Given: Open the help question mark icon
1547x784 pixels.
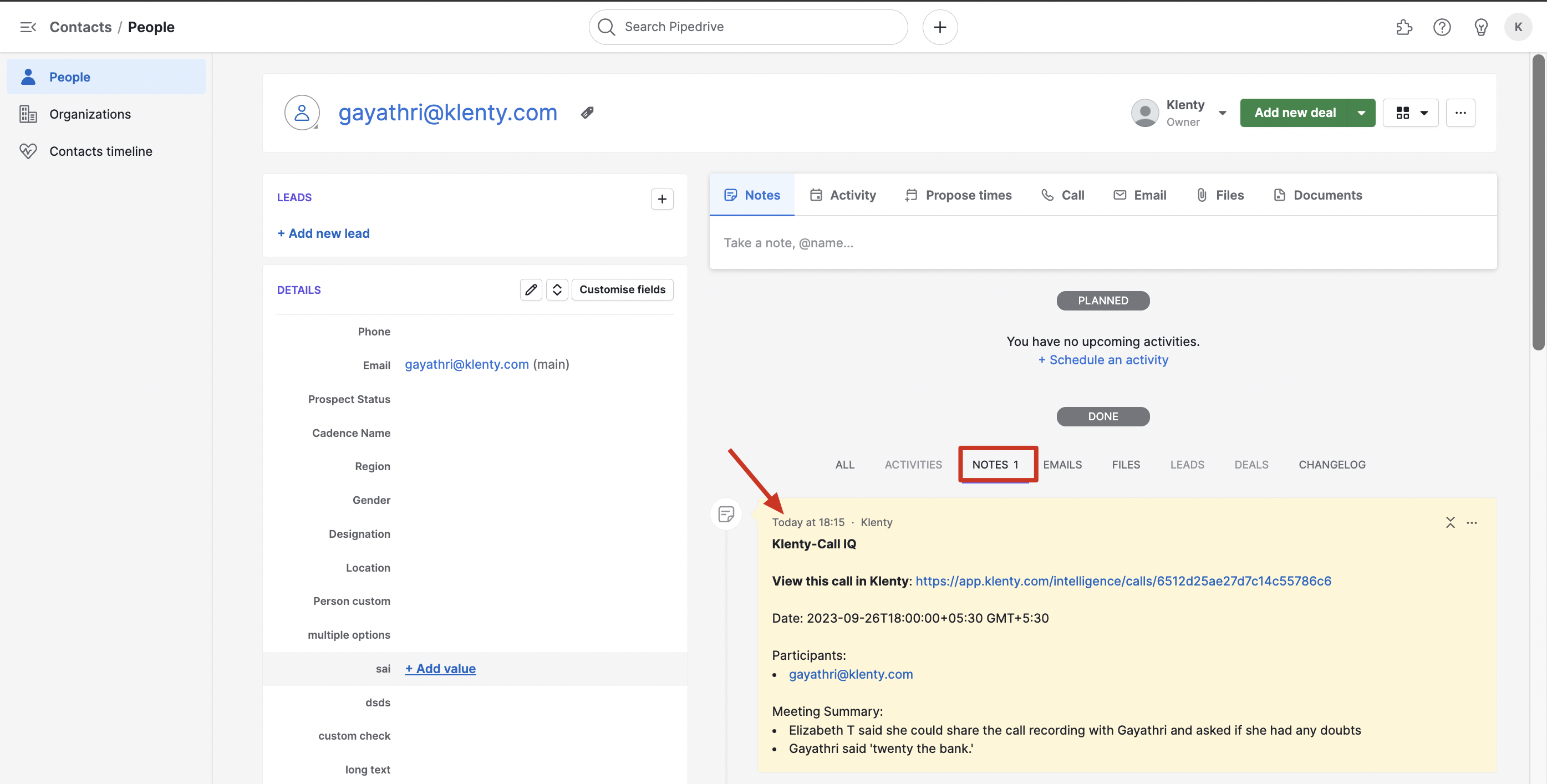Looking at the screenshot, I should (1441, 27).
